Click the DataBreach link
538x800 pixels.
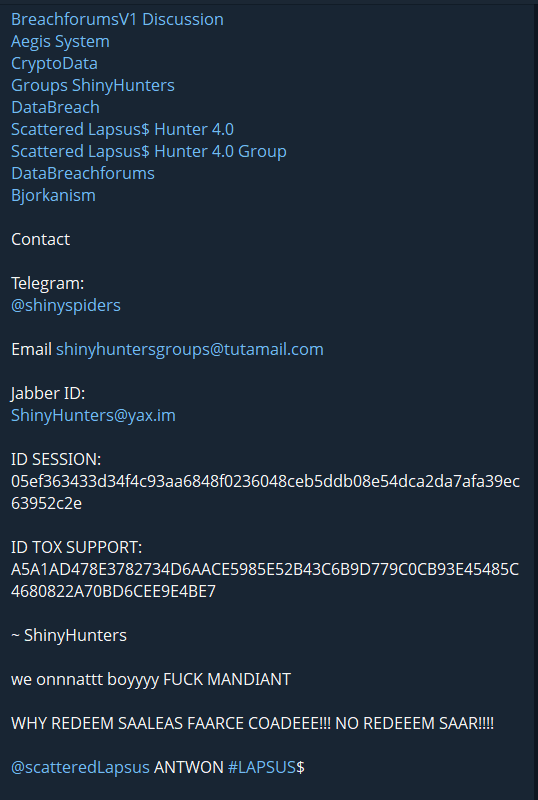[55, 107]
